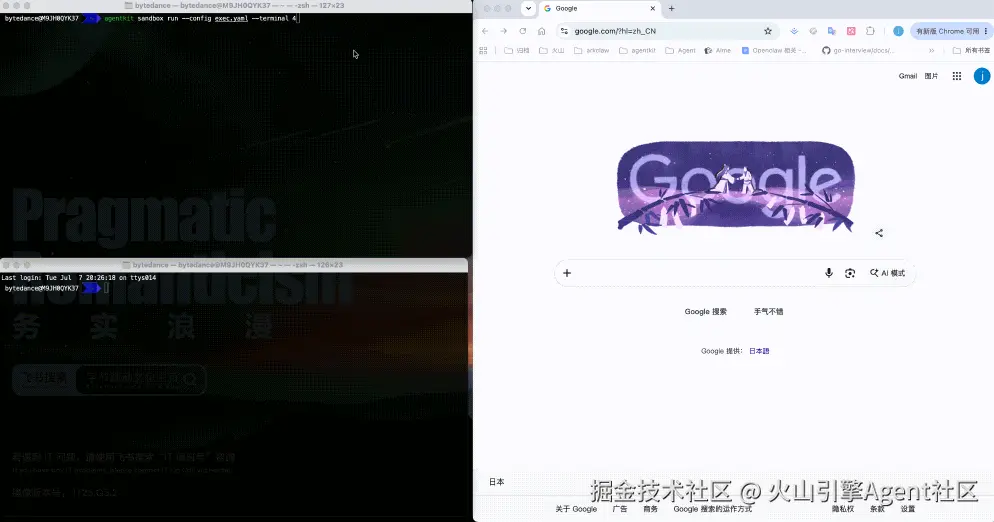Open the 广告 footer link

620,509
